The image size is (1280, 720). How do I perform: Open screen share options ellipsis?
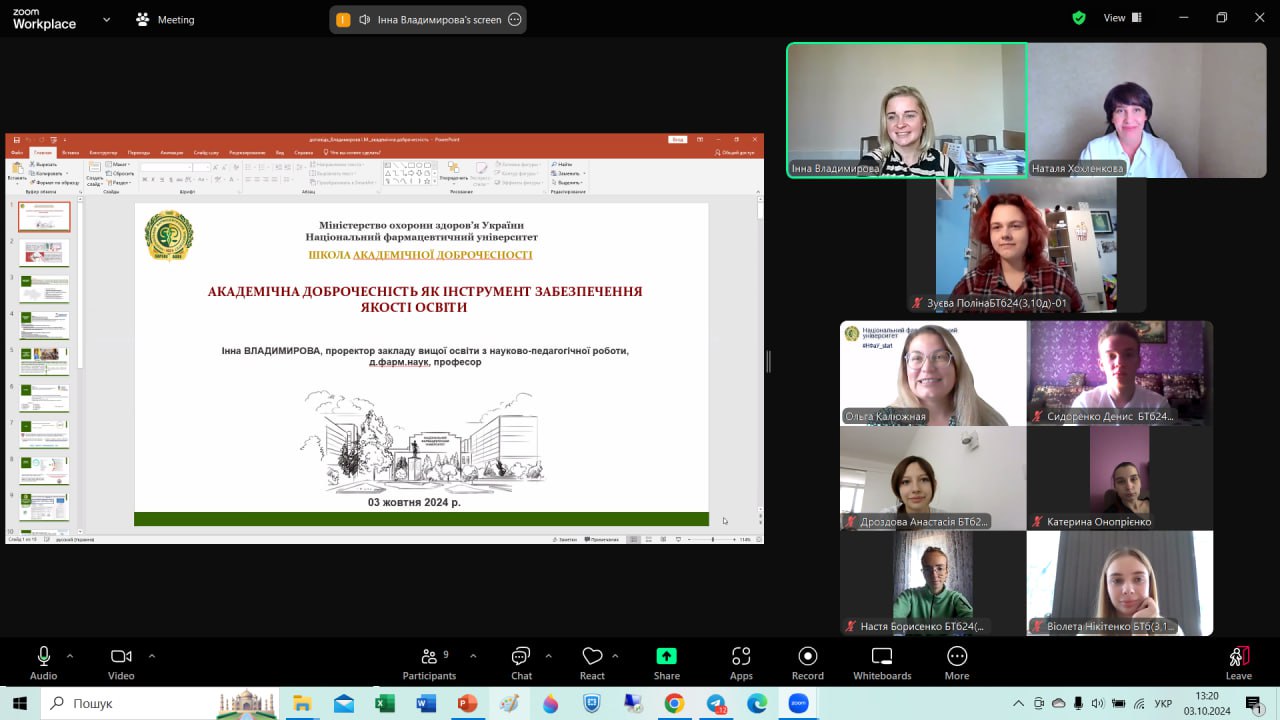point(515,19)
